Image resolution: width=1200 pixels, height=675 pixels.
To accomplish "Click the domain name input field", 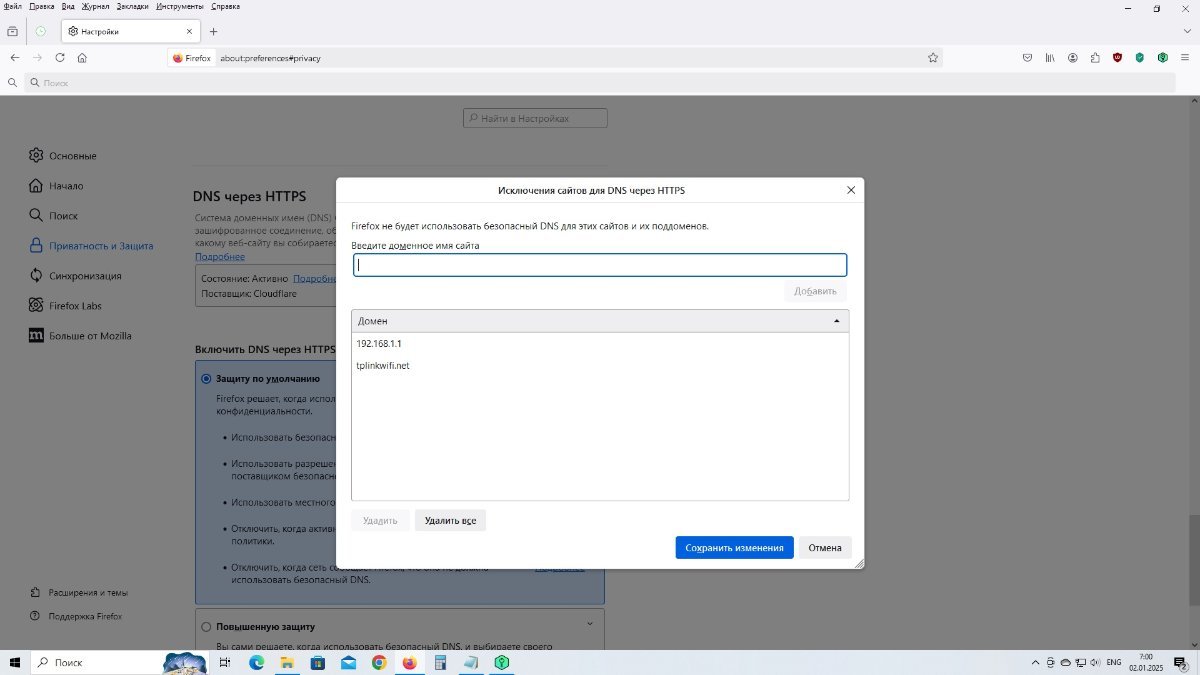I will (x=599, y=265).
